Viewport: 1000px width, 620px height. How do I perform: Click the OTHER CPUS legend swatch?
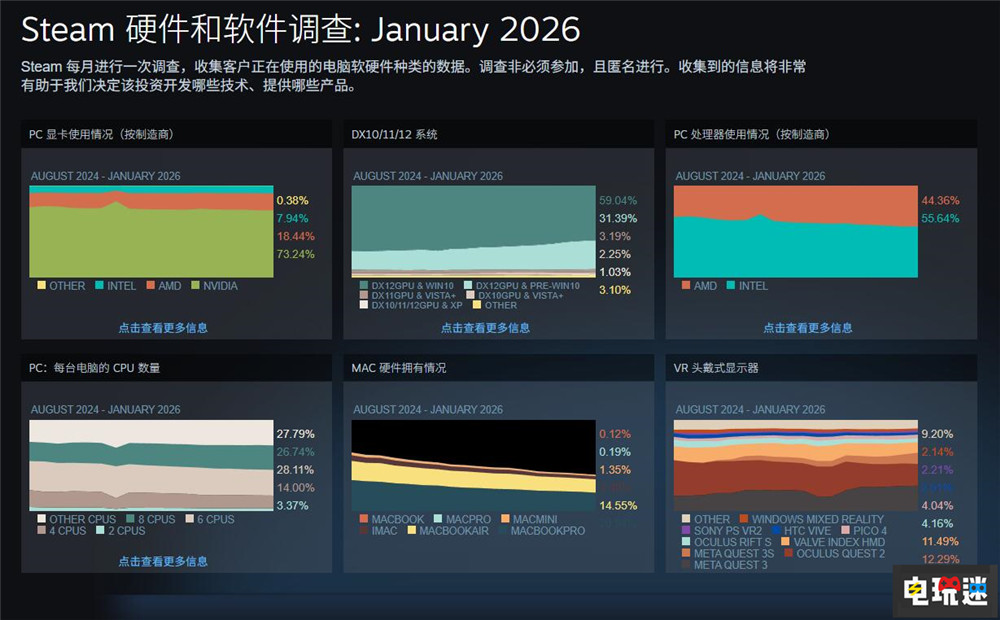[41, 519]
